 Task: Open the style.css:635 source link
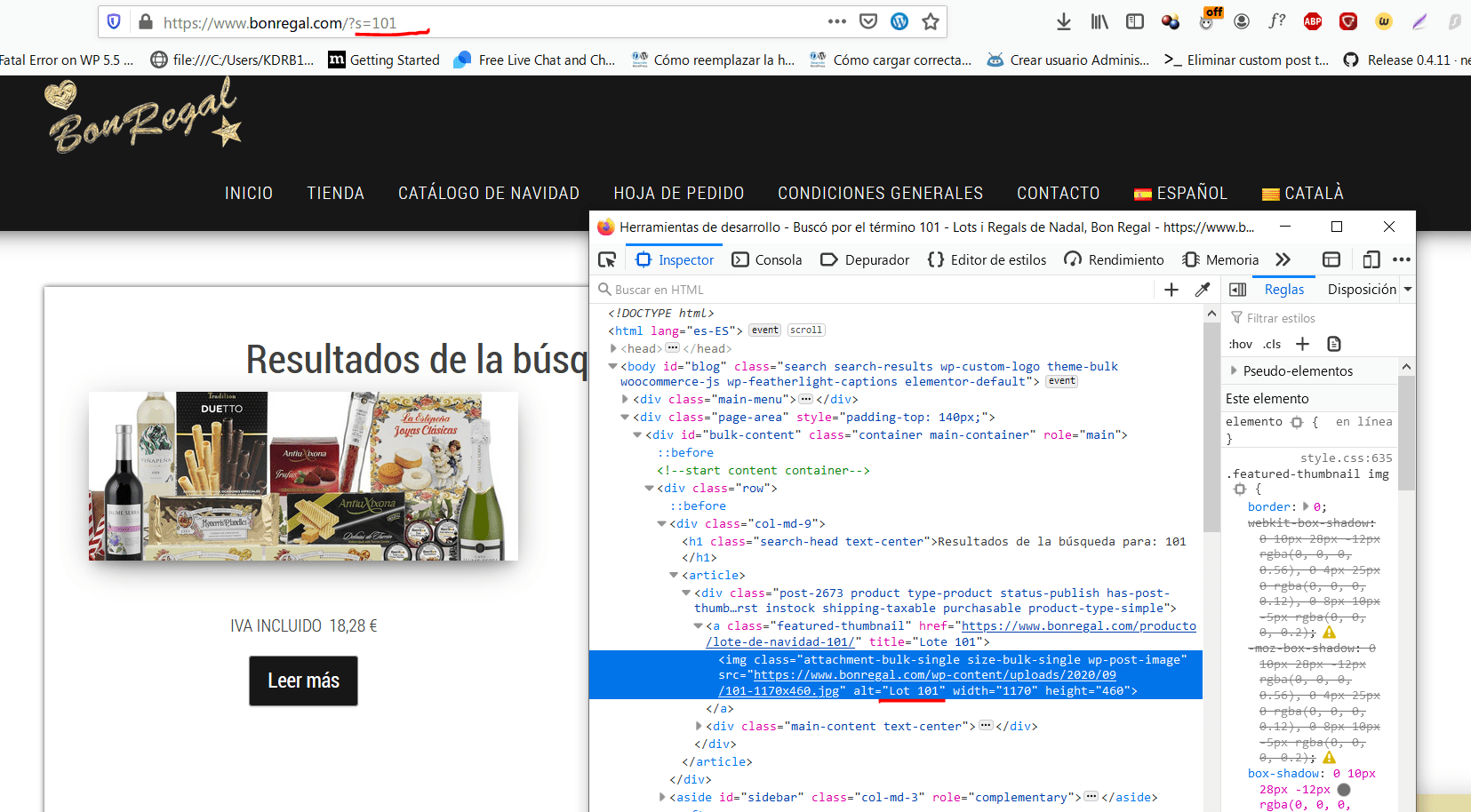(x=1347, y=458)
